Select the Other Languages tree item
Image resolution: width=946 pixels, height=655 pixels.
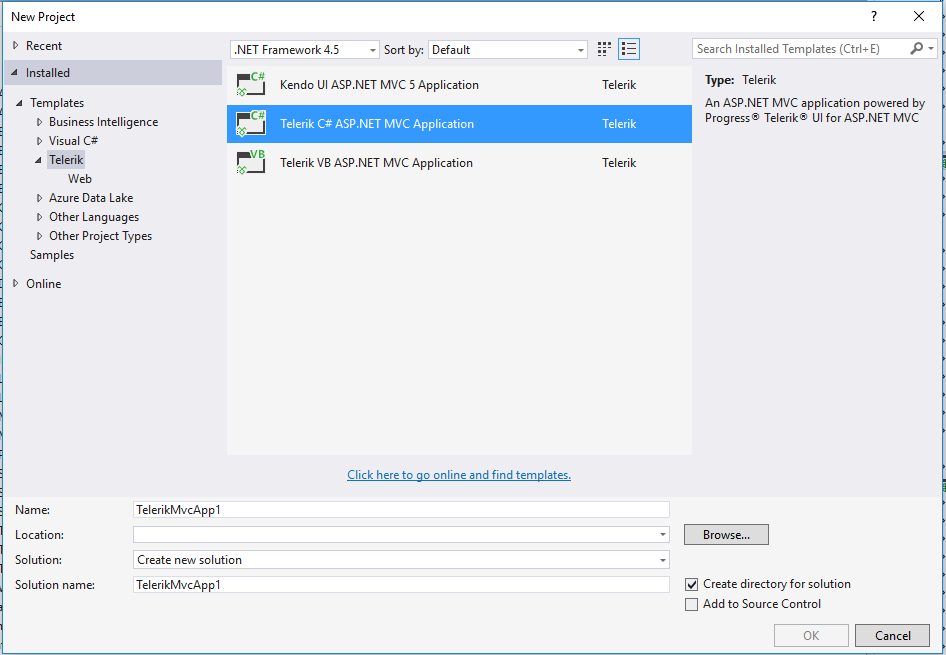pos(94,217)
